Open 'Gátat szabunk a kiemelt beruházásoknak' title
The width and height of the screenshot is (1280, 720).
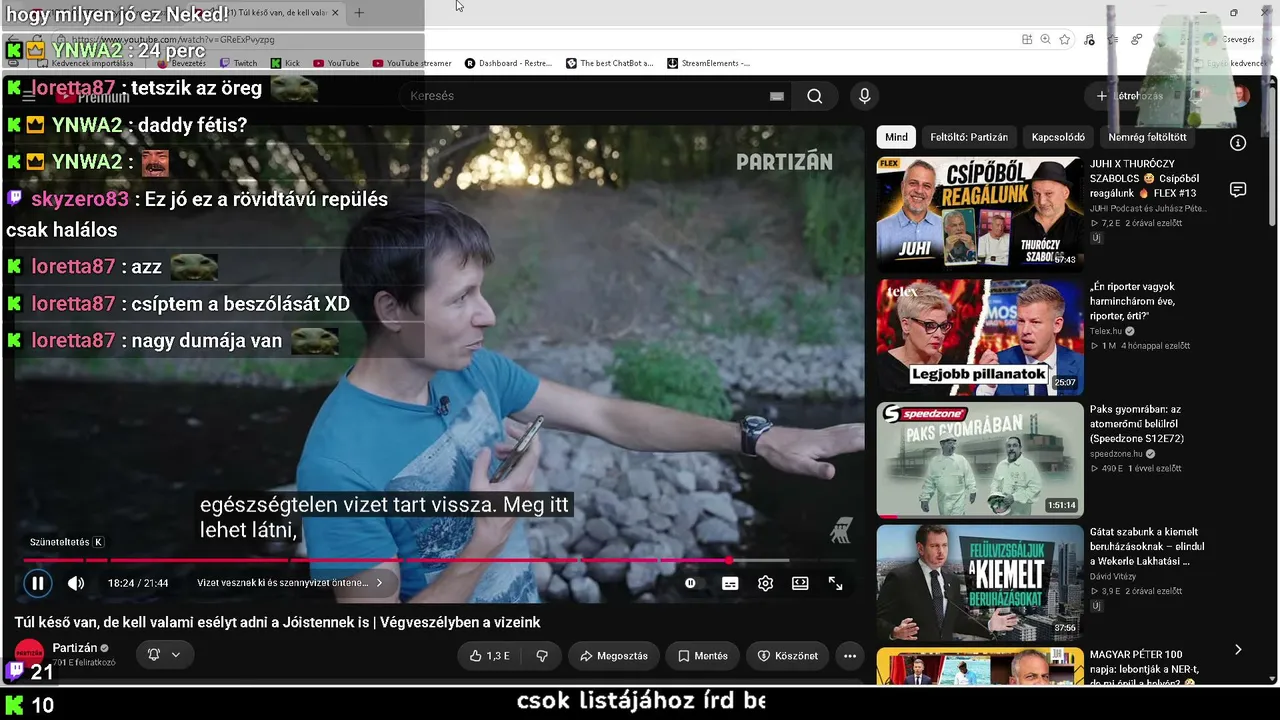[1147, 547]
